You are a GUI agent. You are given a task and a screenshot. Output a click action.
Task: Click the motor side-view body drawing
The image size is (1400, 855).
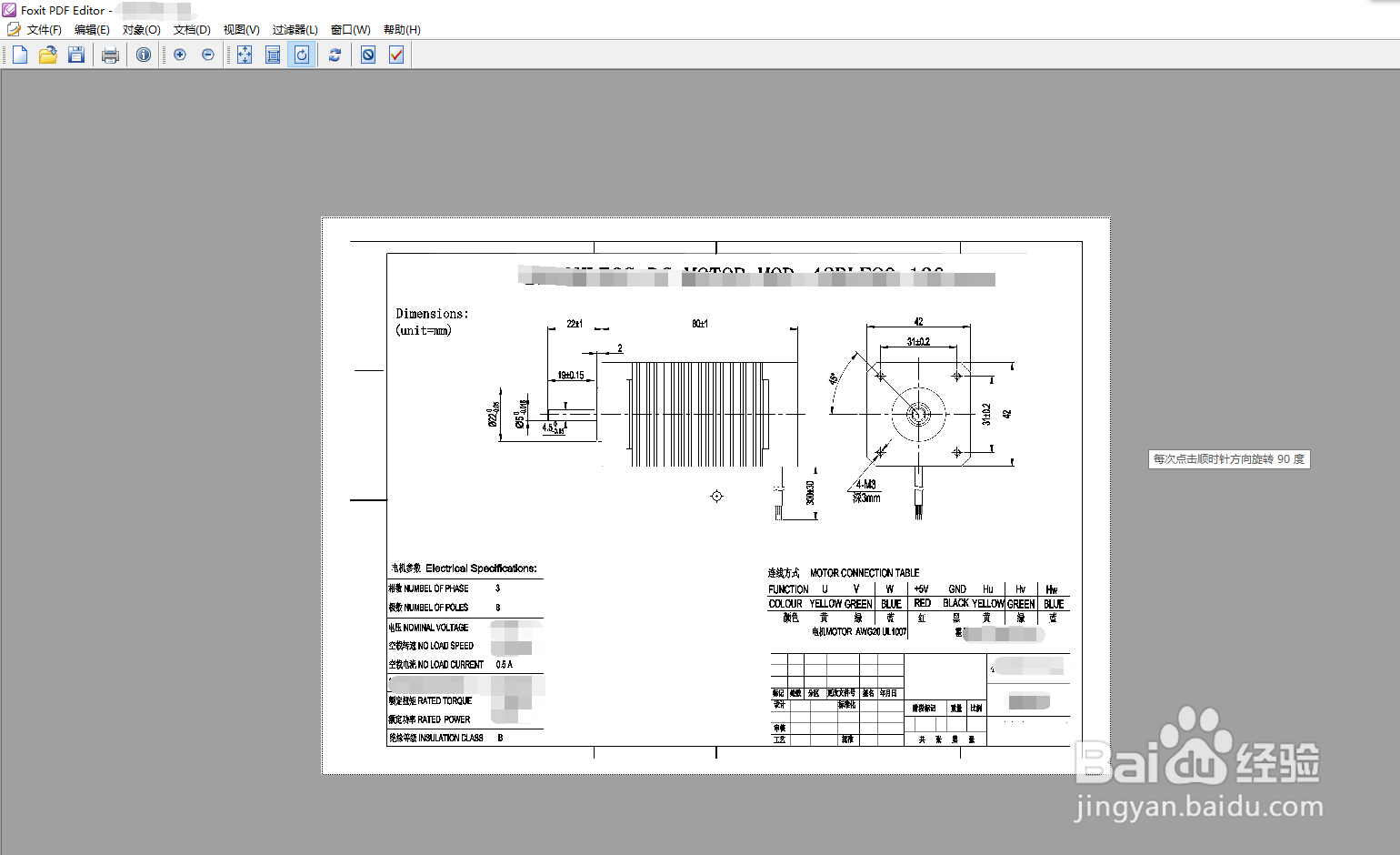tap(697, 415)
